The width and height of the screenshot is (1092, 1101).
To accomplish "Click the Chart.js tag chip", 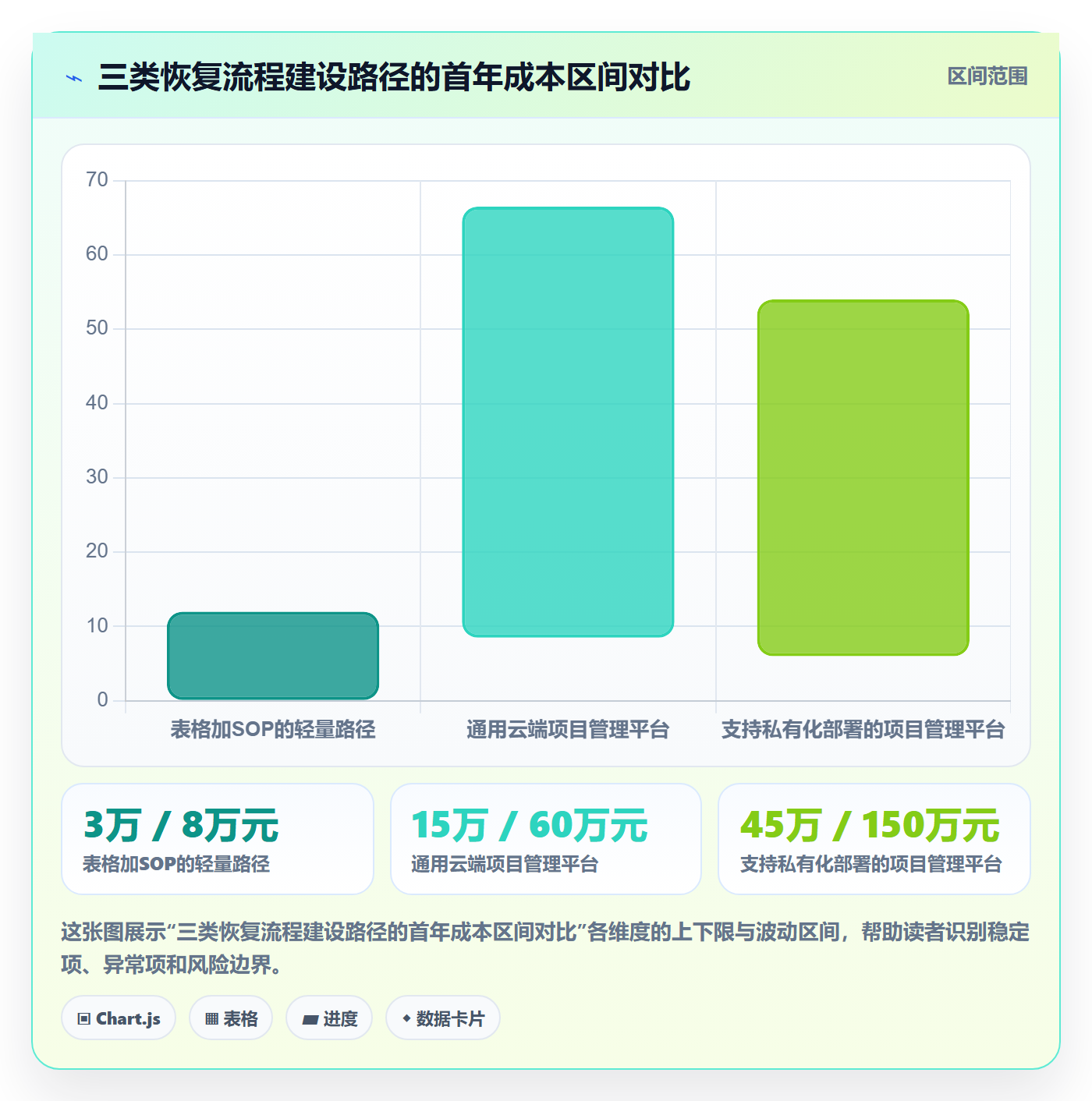I will tap(119, 1018).
